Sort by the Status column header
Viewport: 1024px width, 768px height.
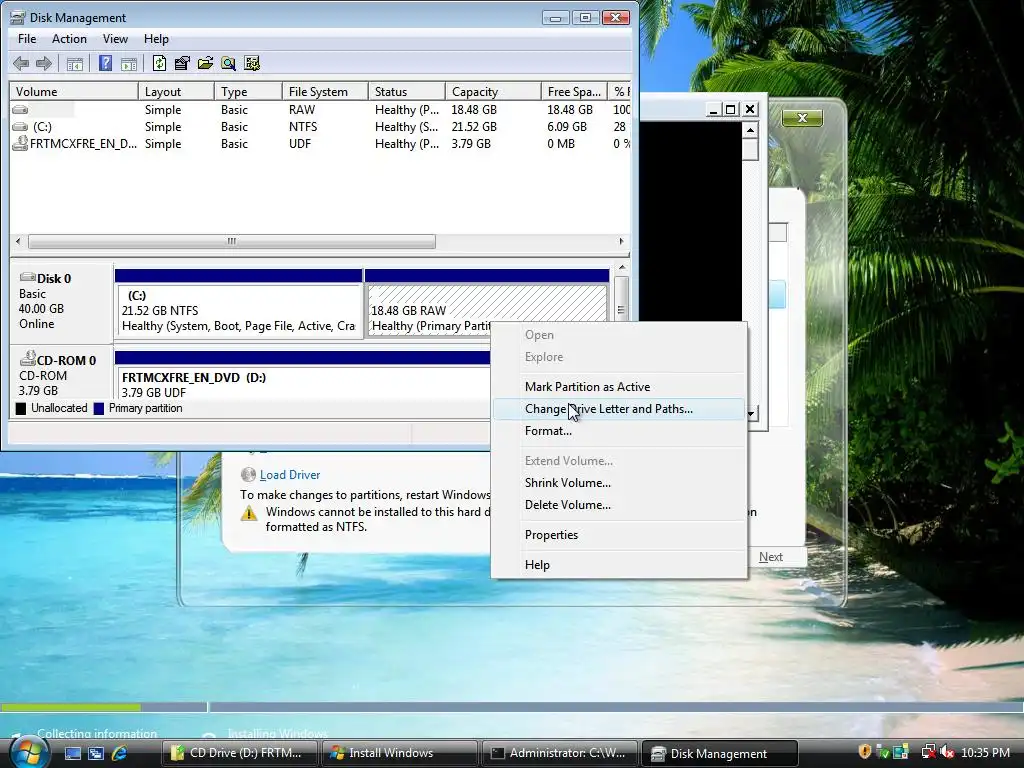click(x=406, y=91)
